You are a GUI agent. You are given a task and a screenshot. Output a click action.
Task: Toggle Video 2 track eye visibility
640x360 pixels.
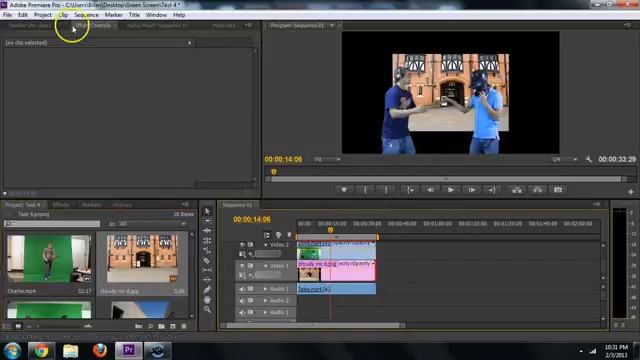[242, 244]
